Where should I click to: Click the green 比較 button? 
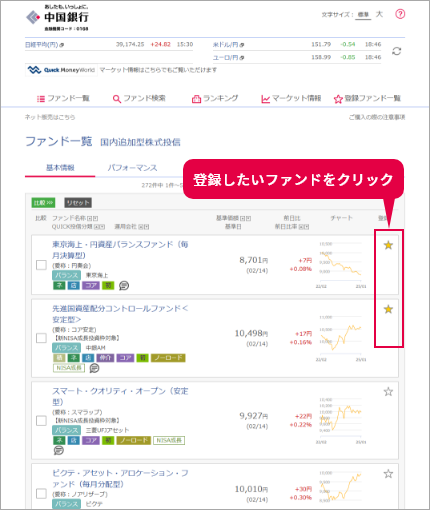click(43, 203)
